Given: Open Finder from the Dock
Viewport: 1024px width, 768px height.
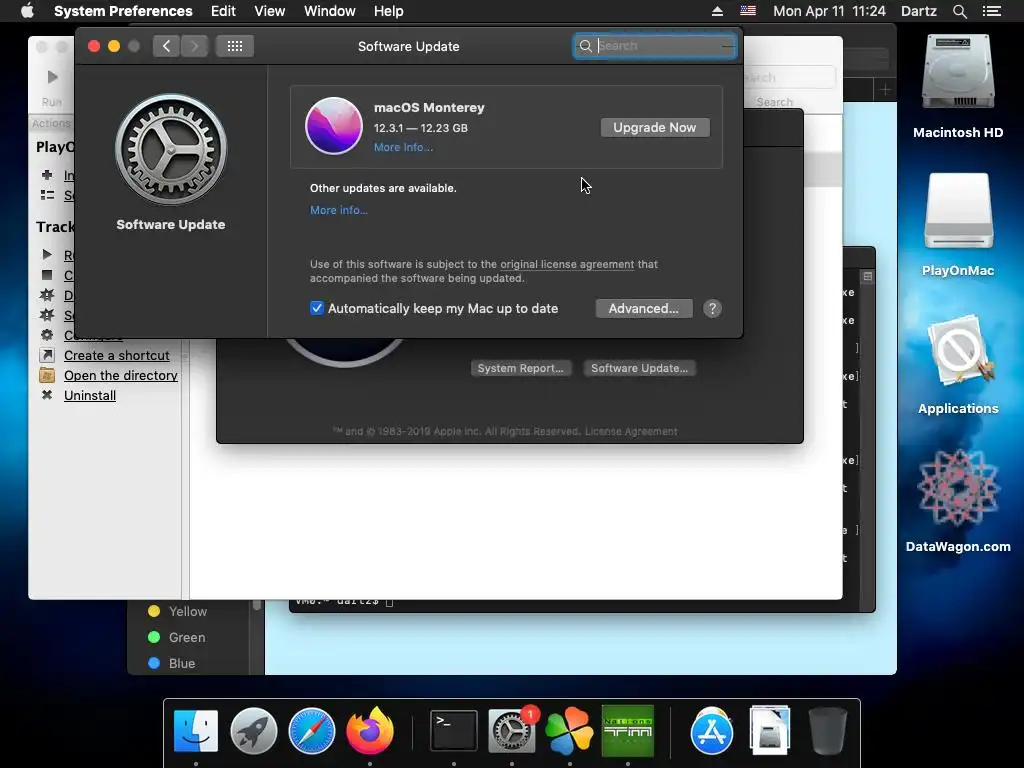Looking at the screenshot, I should pos(196,731).
